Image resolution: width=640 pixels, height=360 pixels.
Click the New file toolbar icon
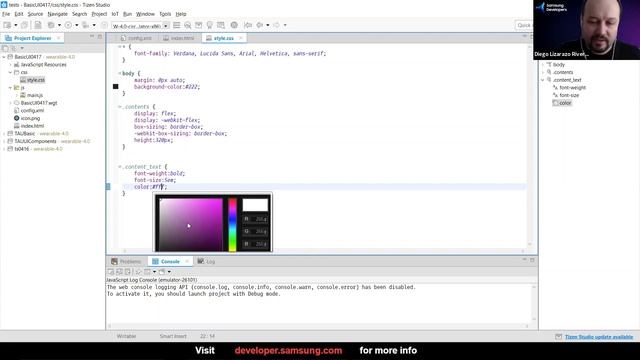[x=7, y=25]
